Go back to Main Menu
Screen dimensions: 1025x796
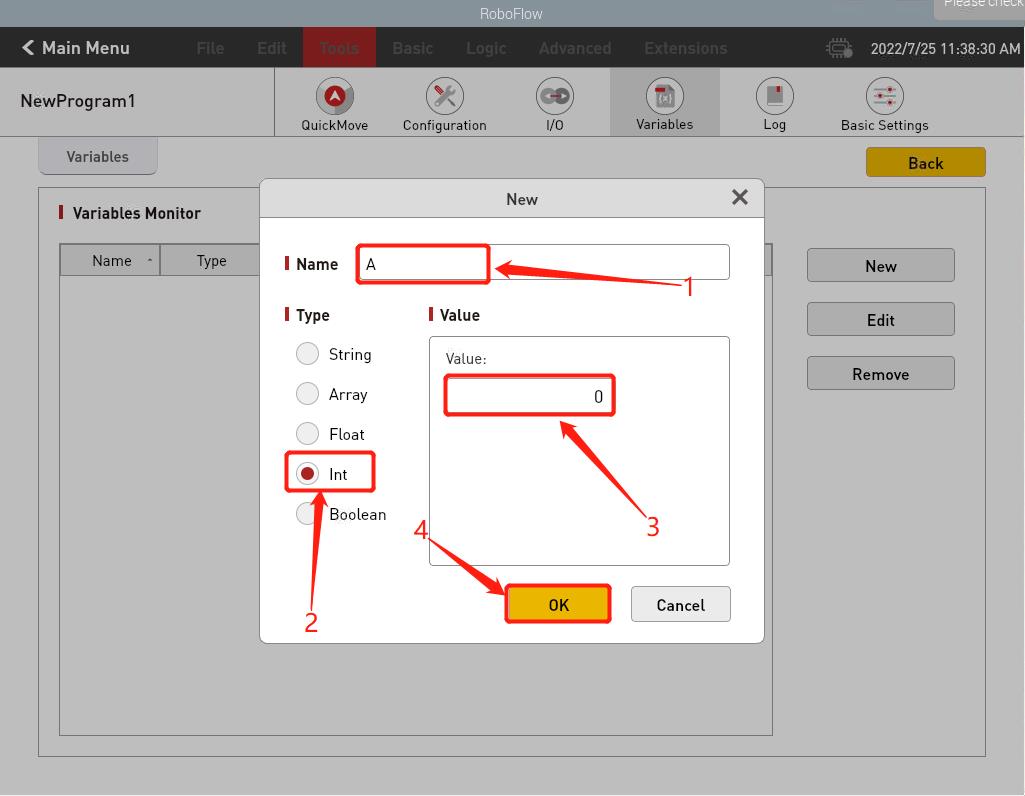coord(76,48)
